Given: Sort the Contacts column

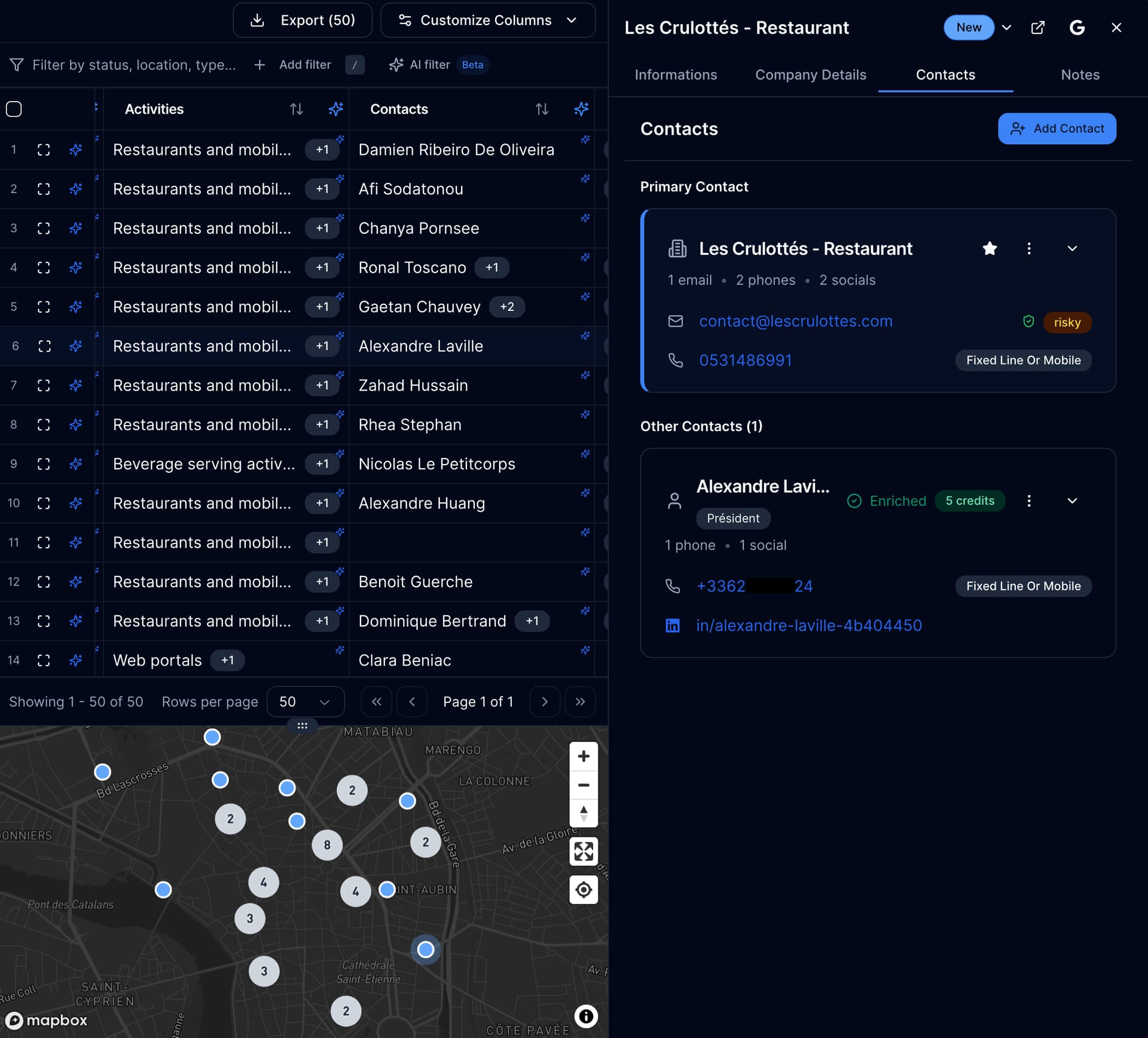Looking at the screenshot, I should coord(542,109).
